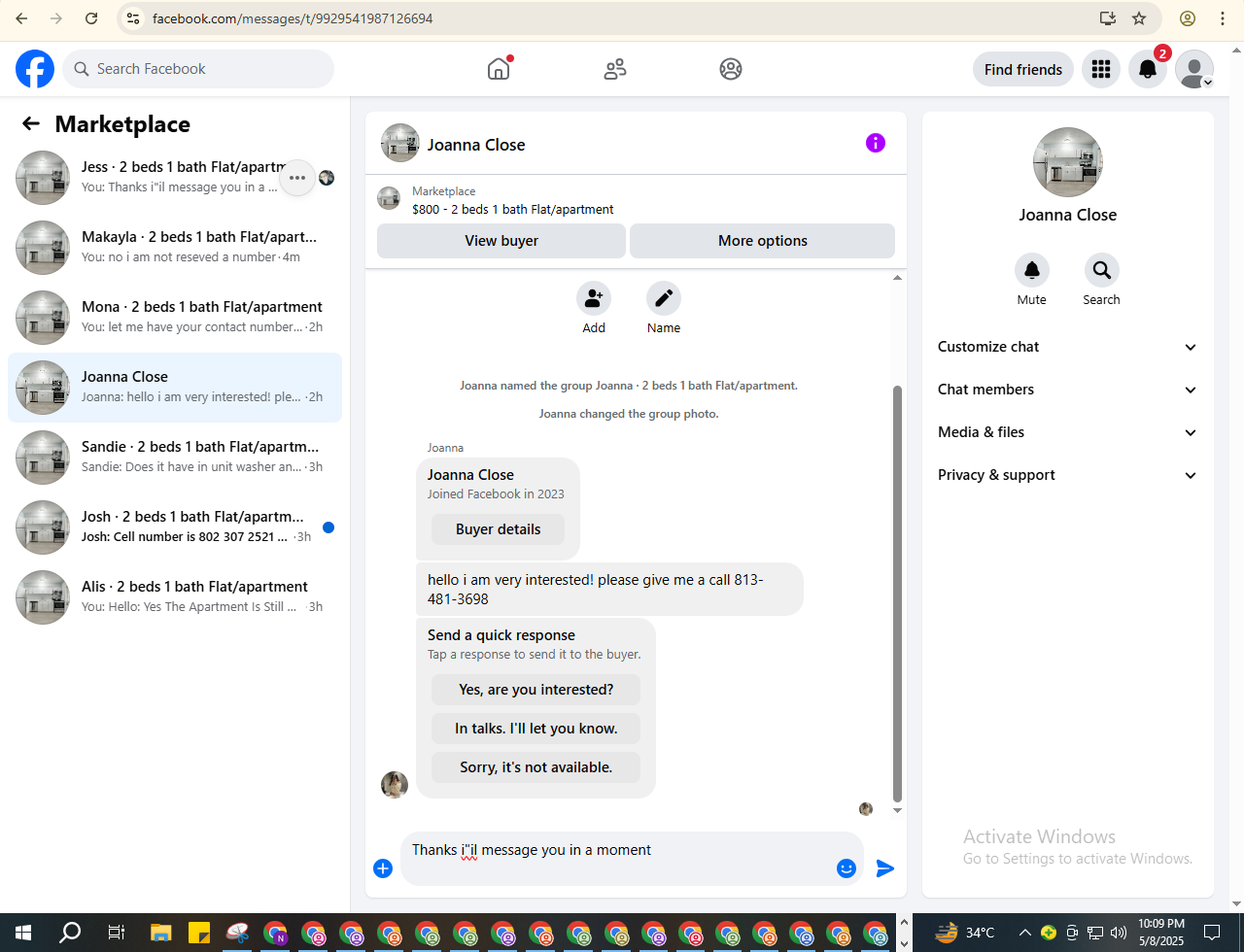1244x952 pixels.
Task: Go back using the Marketplace back arrow
Action: pyautogui.click(x=31, y=123)
